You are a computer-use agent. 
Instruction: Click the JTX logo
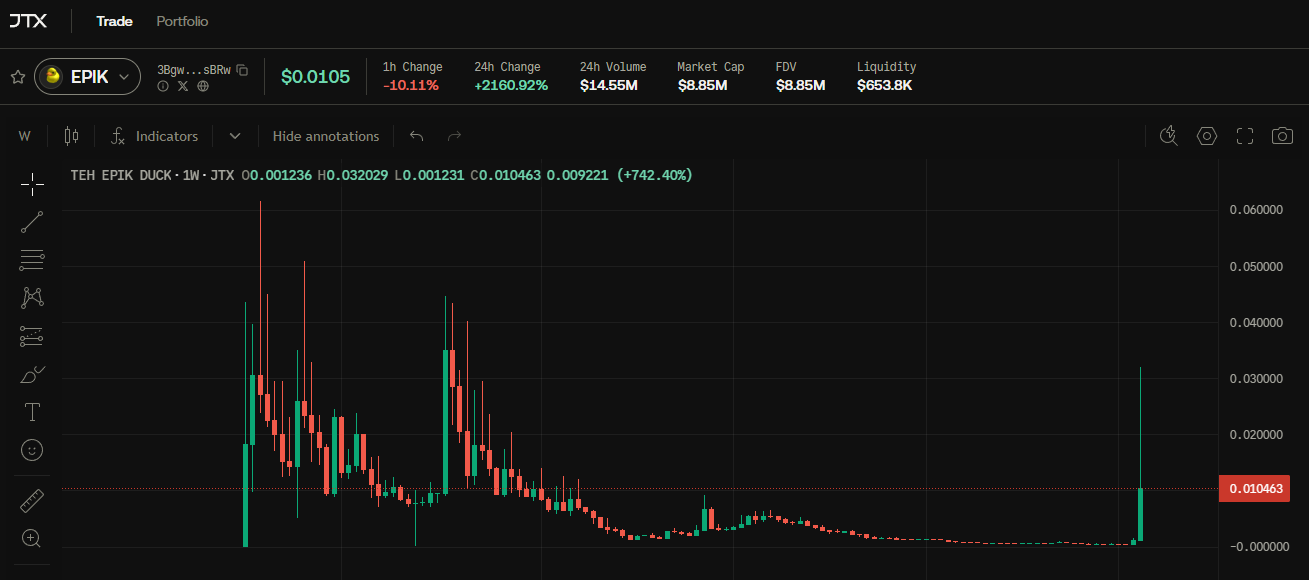coord(28,21)
